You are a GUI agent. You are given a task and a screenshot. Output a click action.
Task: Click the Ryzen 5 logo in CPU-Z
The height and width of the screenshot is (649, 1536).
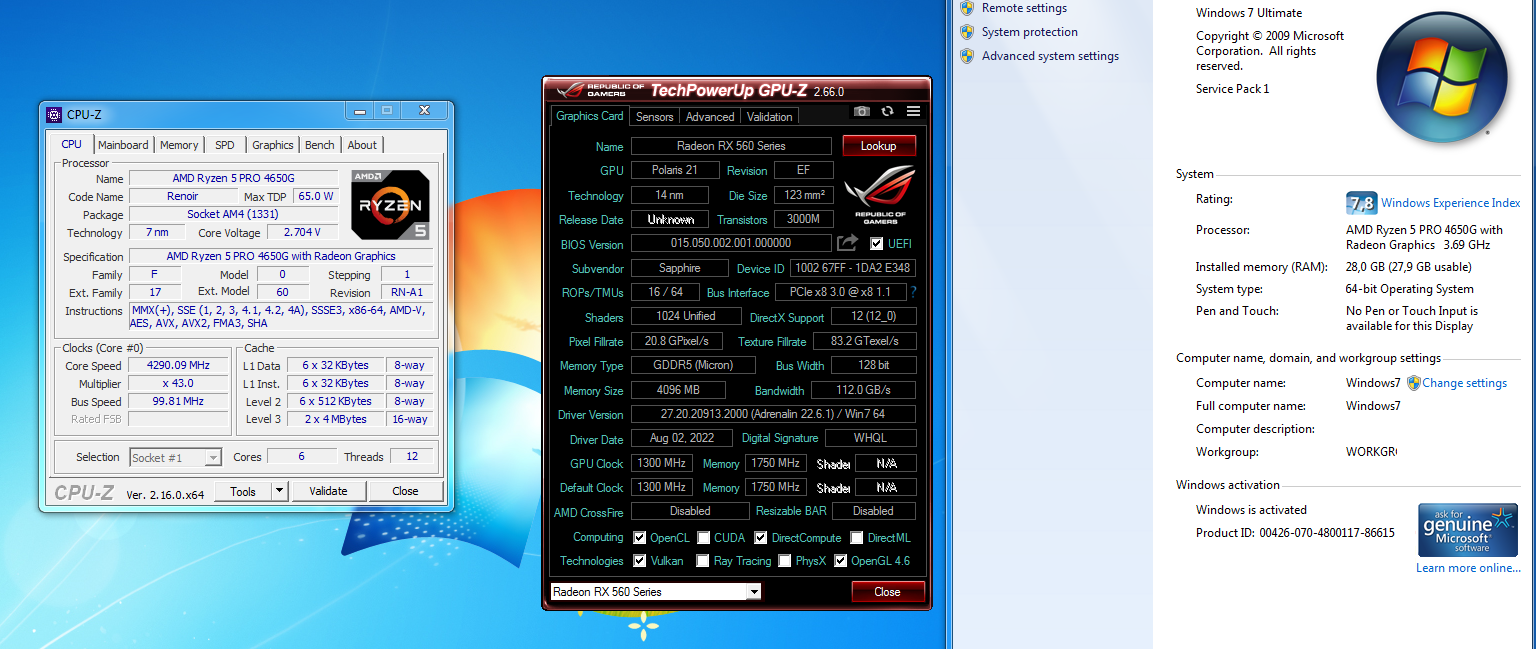(390, 205)
